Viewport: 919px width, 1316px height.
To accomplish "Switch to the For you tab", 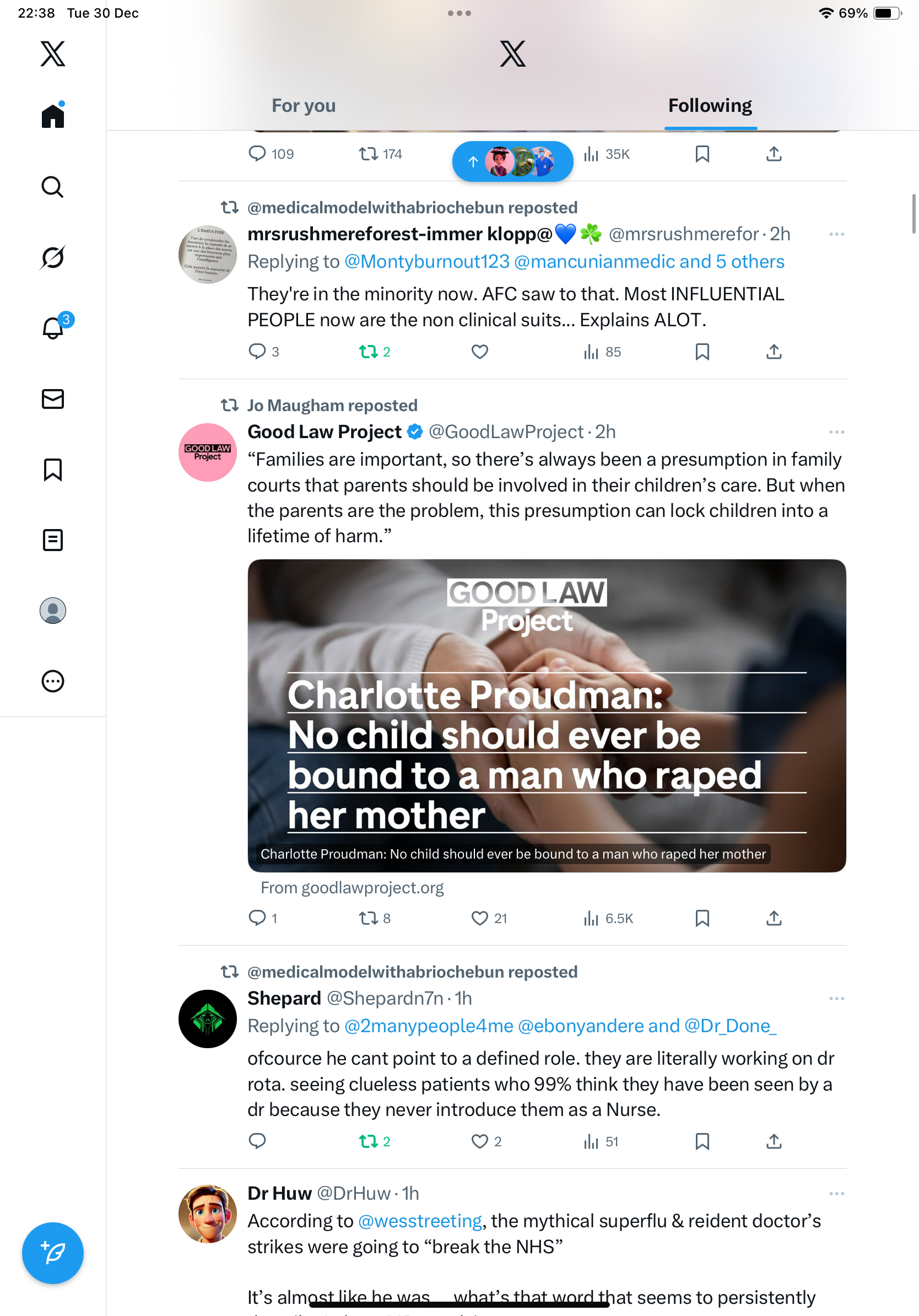I will click(x=304, y=105).
